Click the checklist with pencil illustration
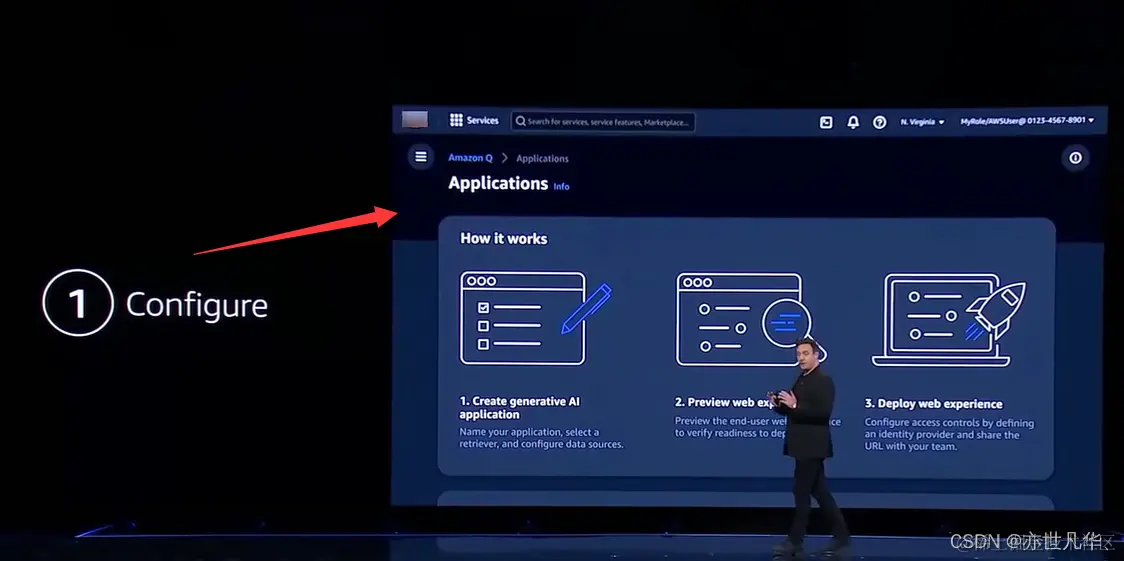1124x561 pixels. click(535, 318)
